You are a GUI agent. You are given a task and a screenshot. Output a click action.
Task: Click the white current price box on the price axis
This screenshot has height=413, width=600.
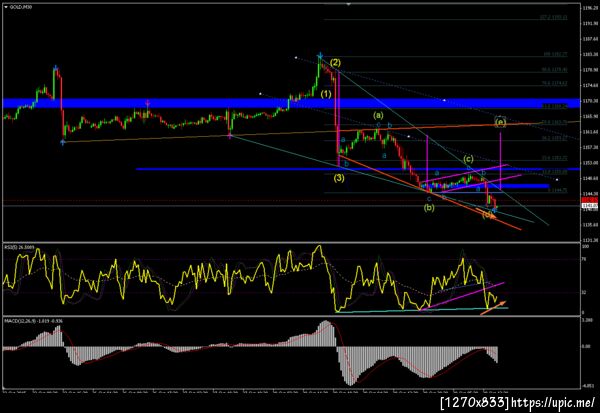(x=590, y=206)
